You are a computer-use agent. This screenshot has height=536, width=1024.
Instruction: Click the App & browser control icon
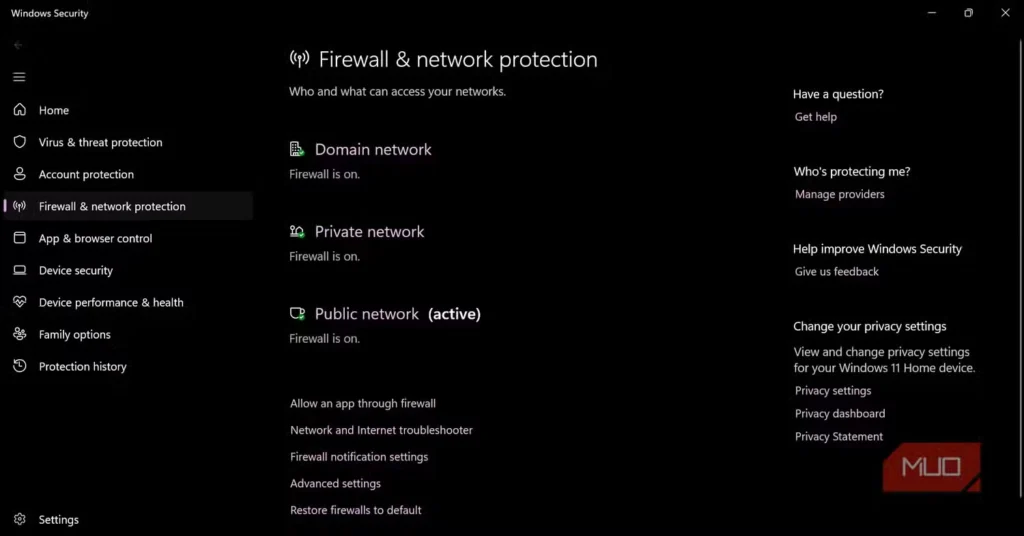pyautogui.click(x=20, y=238)
